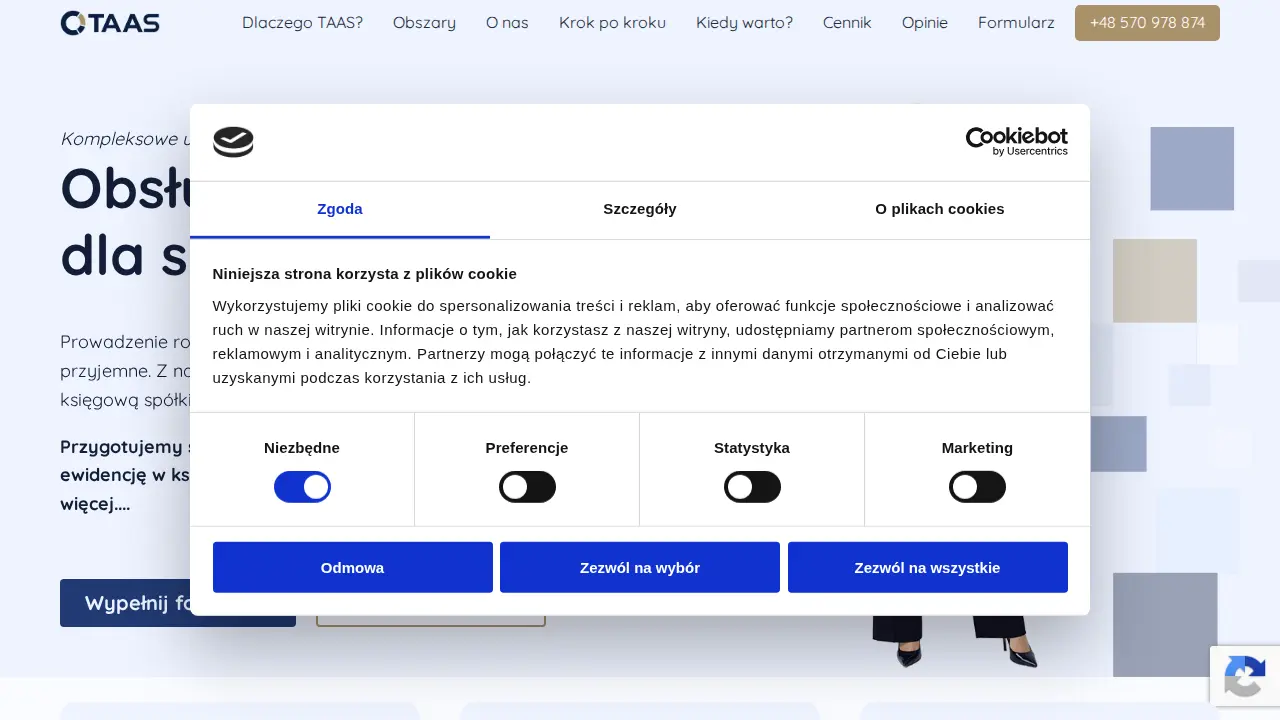The height and width of the screenshot is (720, 1280).
Task: Toggle the Niezbędne cookies switch
Action: point(302,487)
